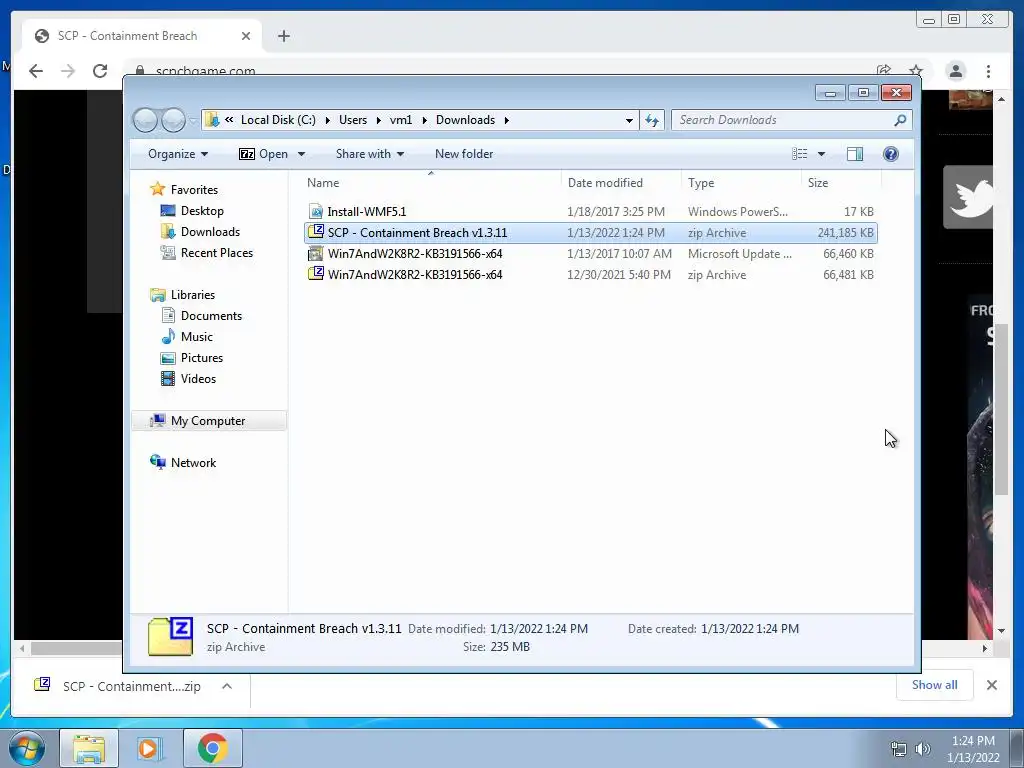Viewport: 1024px width, 768px height.
Task: Open the Pictures library
Action: [x=202, y=358]
